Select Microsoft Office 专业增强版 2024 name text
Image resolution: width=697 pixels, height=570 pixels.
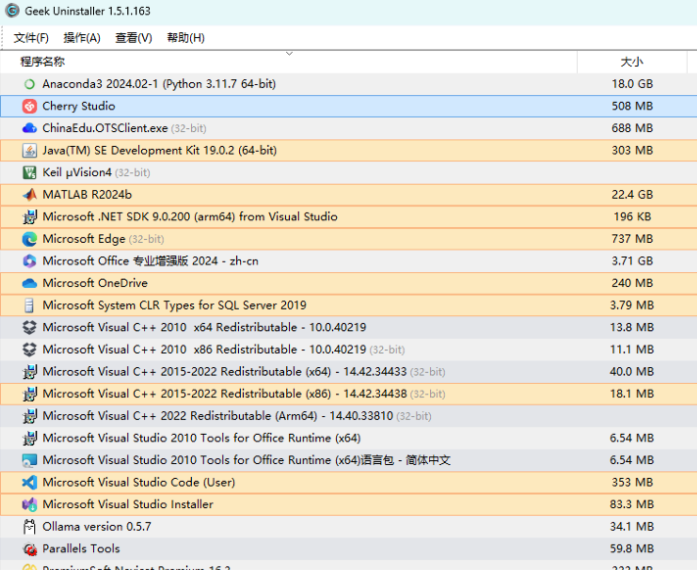(150, 261)
